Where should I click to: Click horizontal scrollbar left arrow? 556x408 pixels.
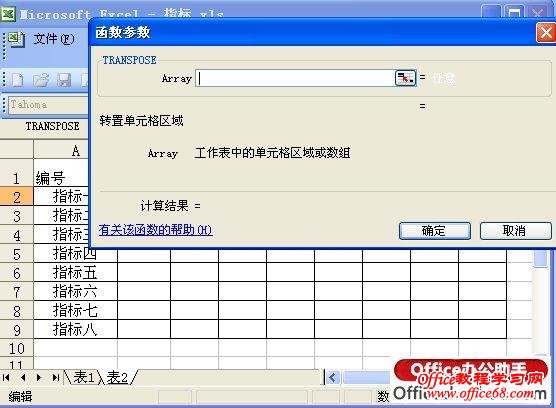333,378
